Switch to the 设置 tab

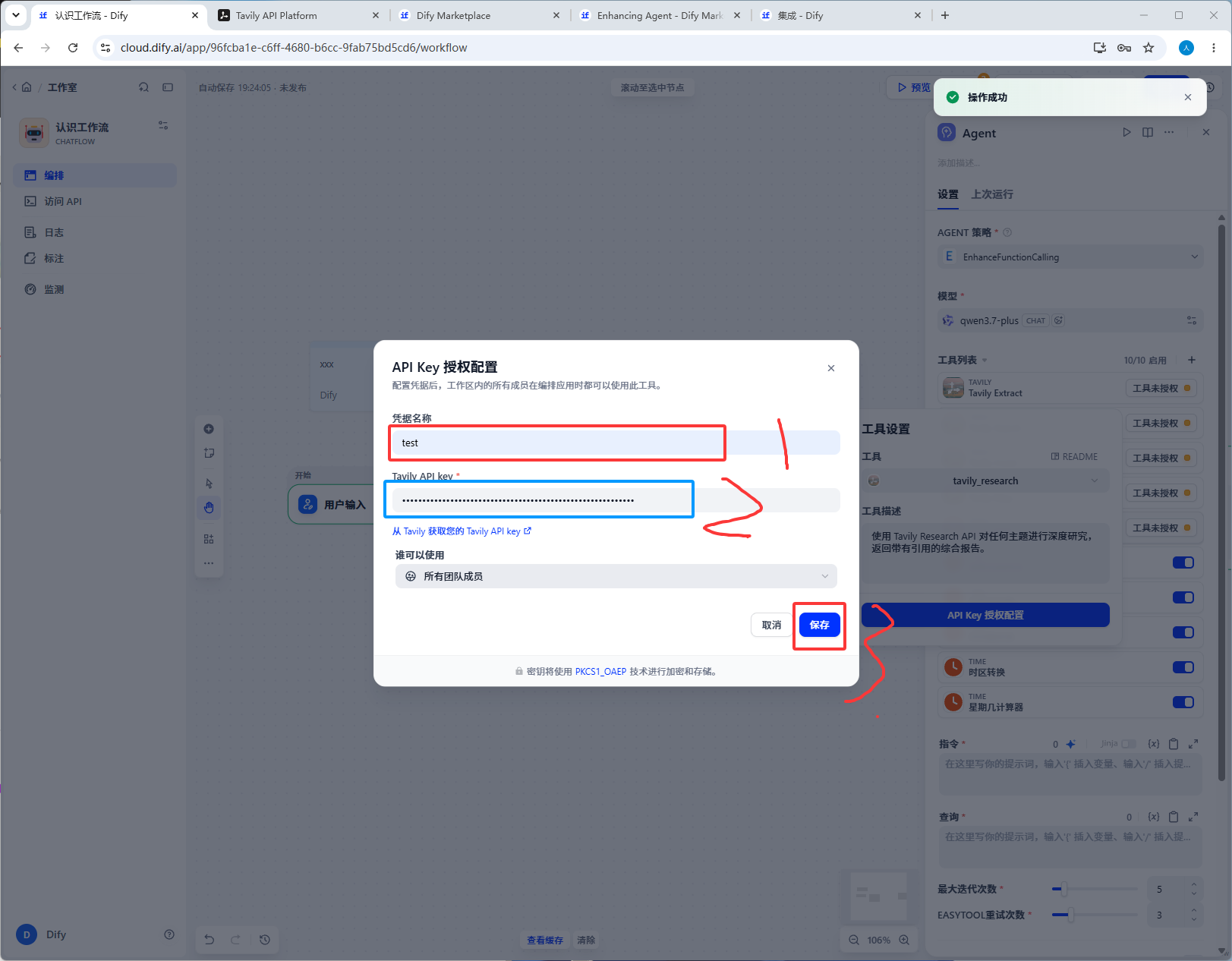point(948,194)
